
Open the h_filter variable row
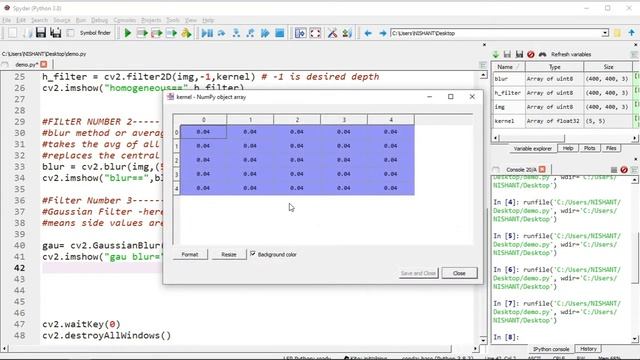click(562, 93)
